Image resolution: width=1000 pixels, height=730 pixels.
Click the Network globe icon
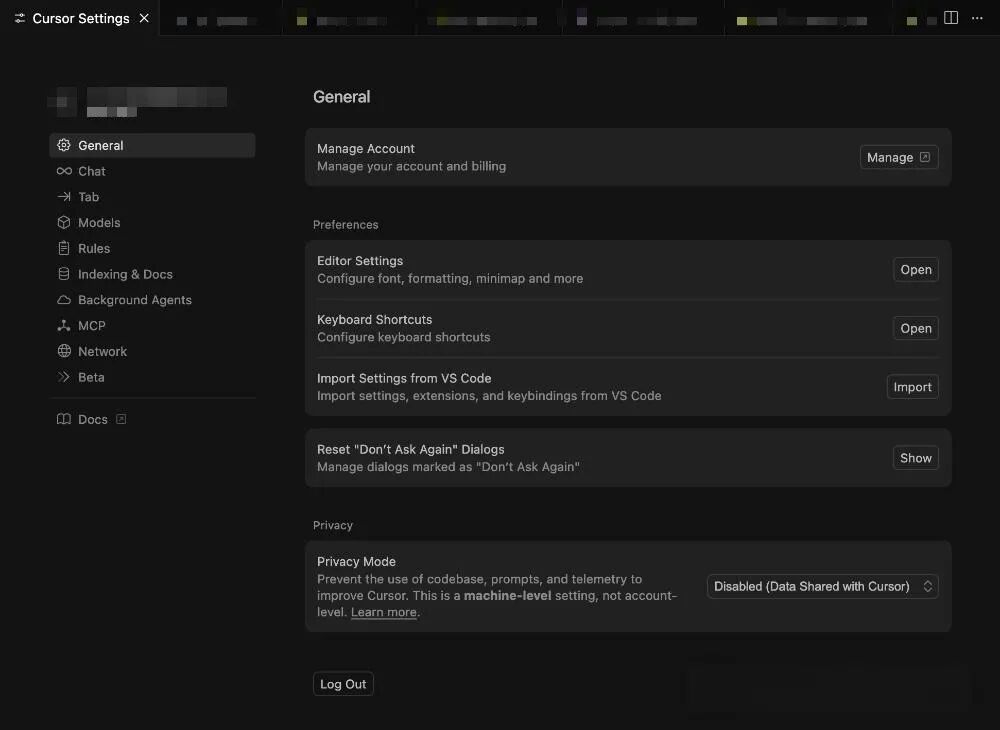click(64, 351)
